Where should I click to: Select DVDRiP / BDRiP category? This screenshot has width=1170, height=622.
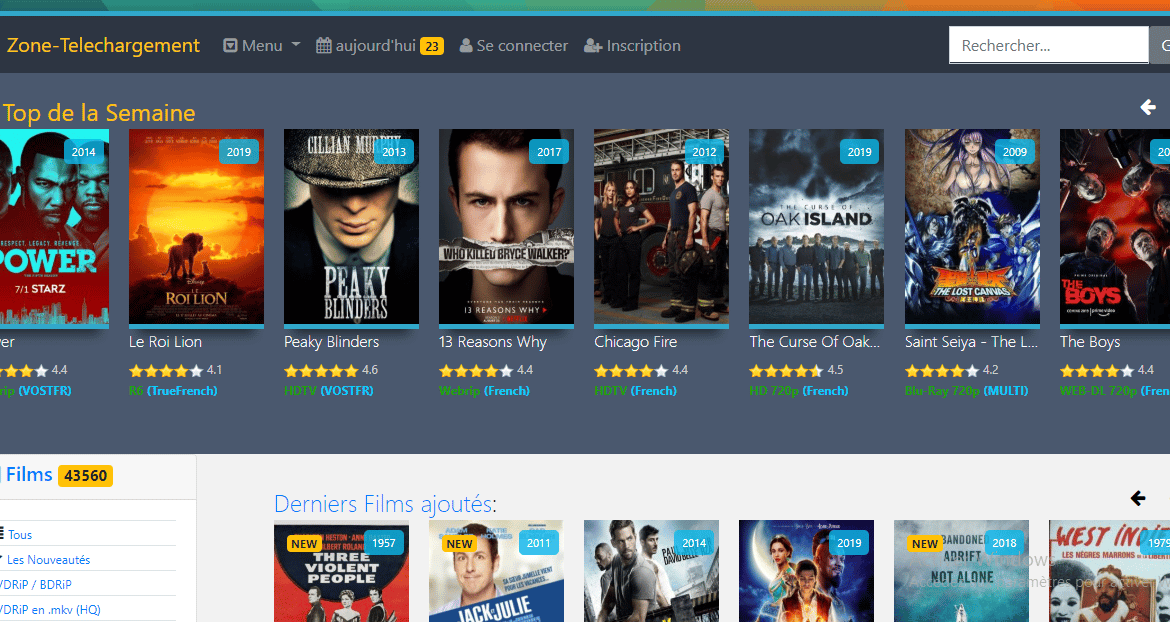pyautogui.click(x=36, y=585)
